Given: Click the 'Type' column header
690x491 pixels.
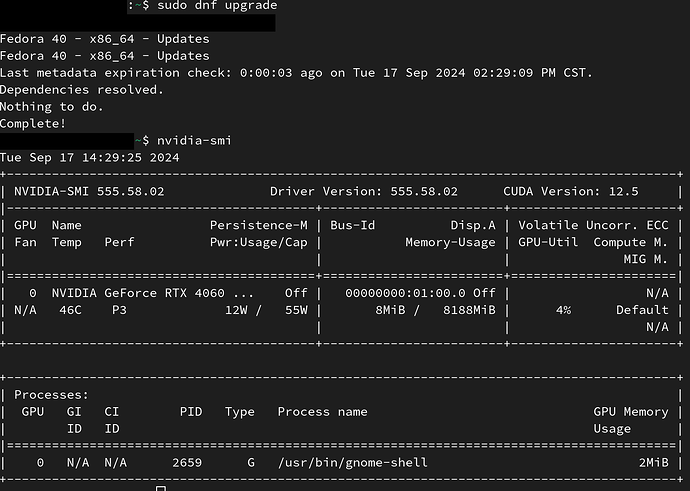Looking at the screenshot, I should pyautogui.click(x=240, y=412).
